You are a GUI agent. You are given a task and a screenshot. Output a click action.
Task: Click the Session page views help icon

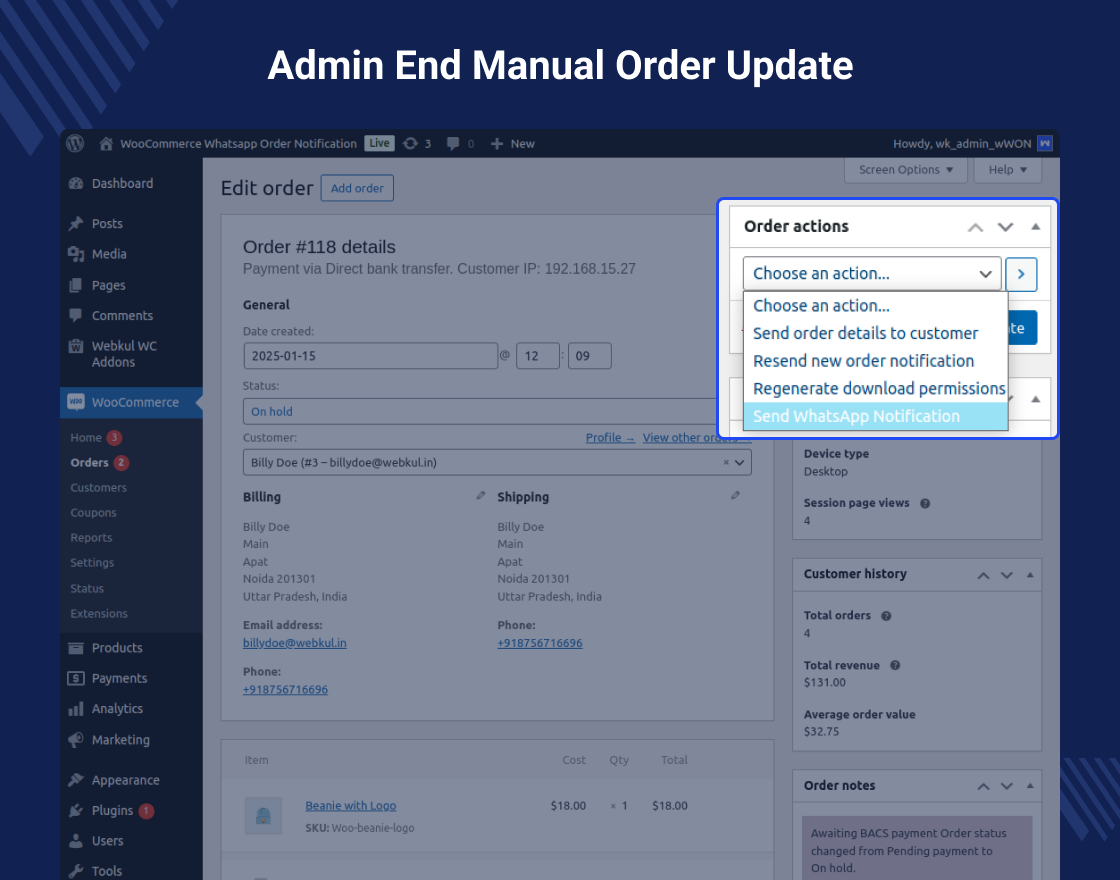pyautogui.click(x=925, y=504)
